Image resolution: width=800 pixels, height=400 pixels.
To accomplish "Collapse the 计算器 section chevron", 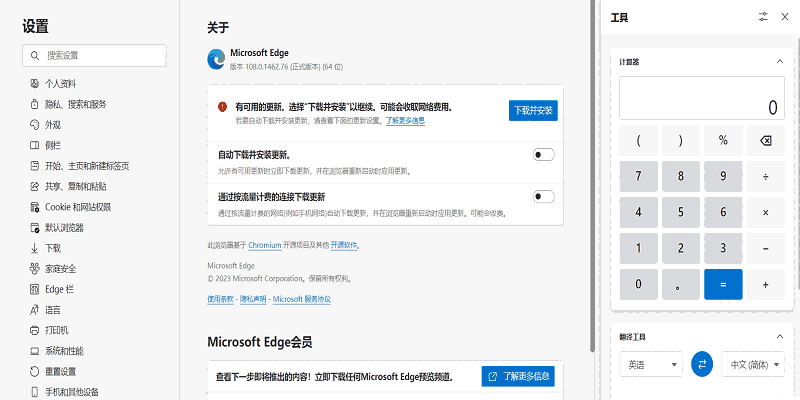I will [780, 62].
